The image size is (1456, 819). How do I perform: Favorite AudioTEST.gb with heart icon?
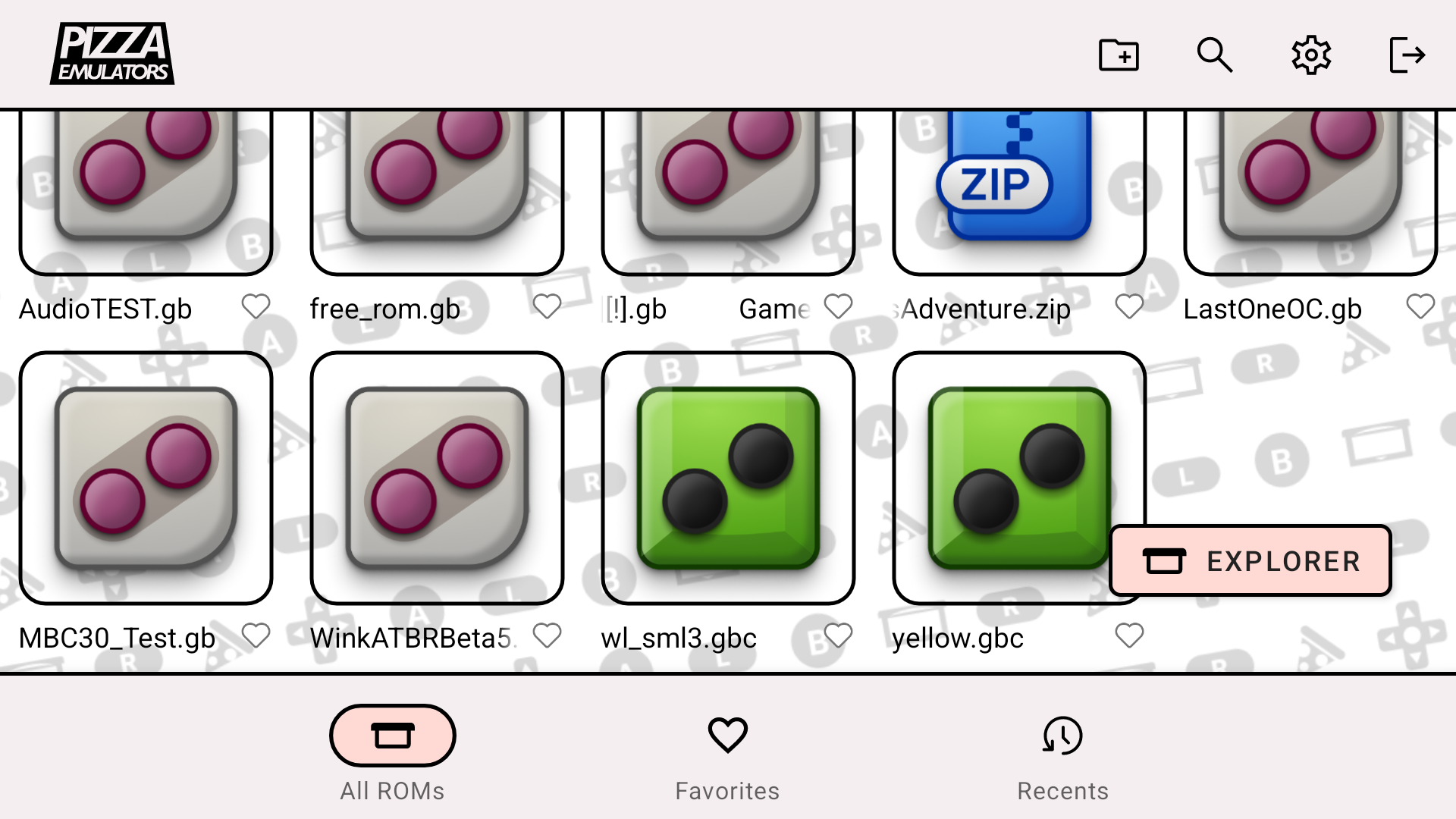256,306
